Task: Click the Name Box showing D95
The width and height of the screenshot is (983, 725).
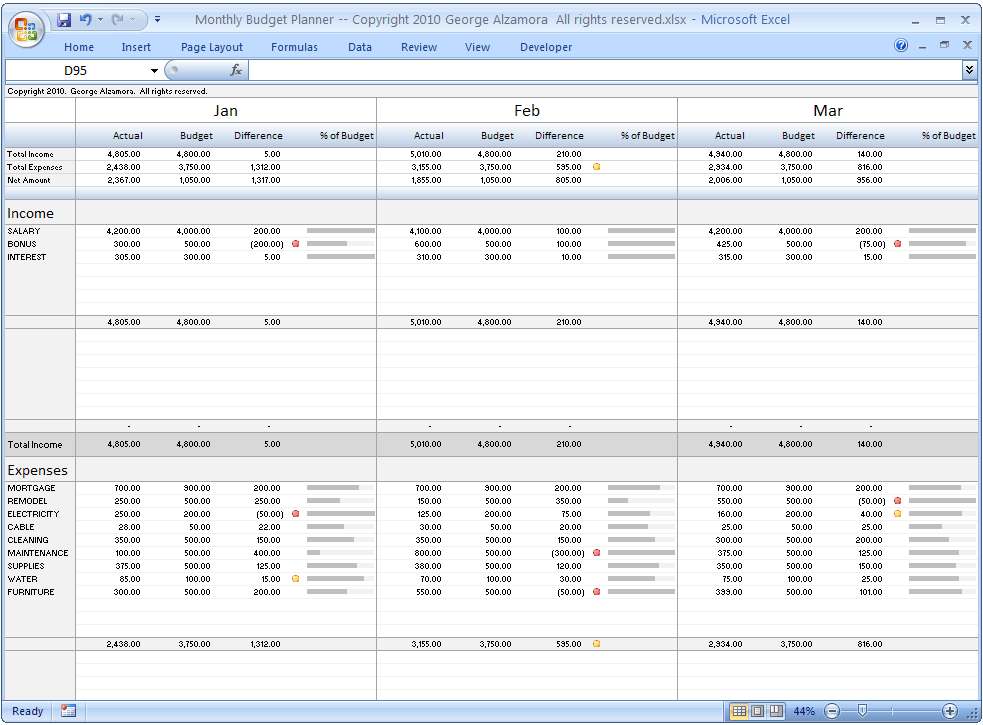Action: [76, 71]
